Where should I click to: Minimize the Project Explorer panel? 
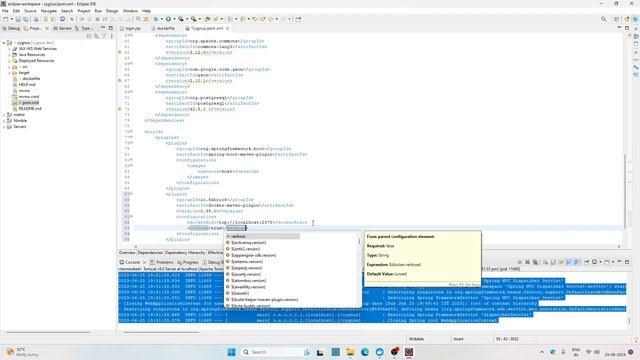pyautogui.click(x=103, y=28)
